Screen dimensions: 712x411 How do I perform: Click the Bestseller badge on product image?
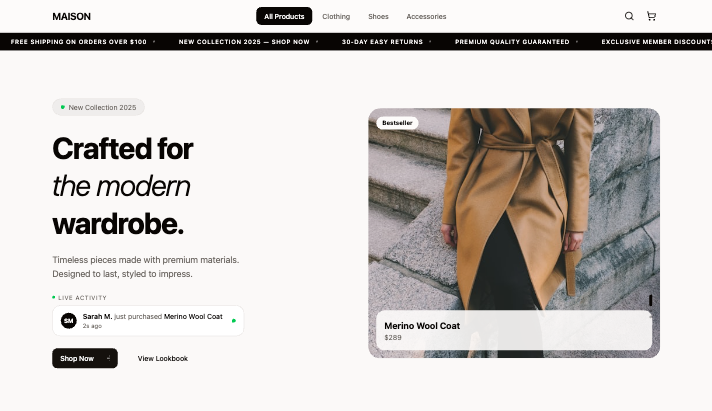(397, 123)
